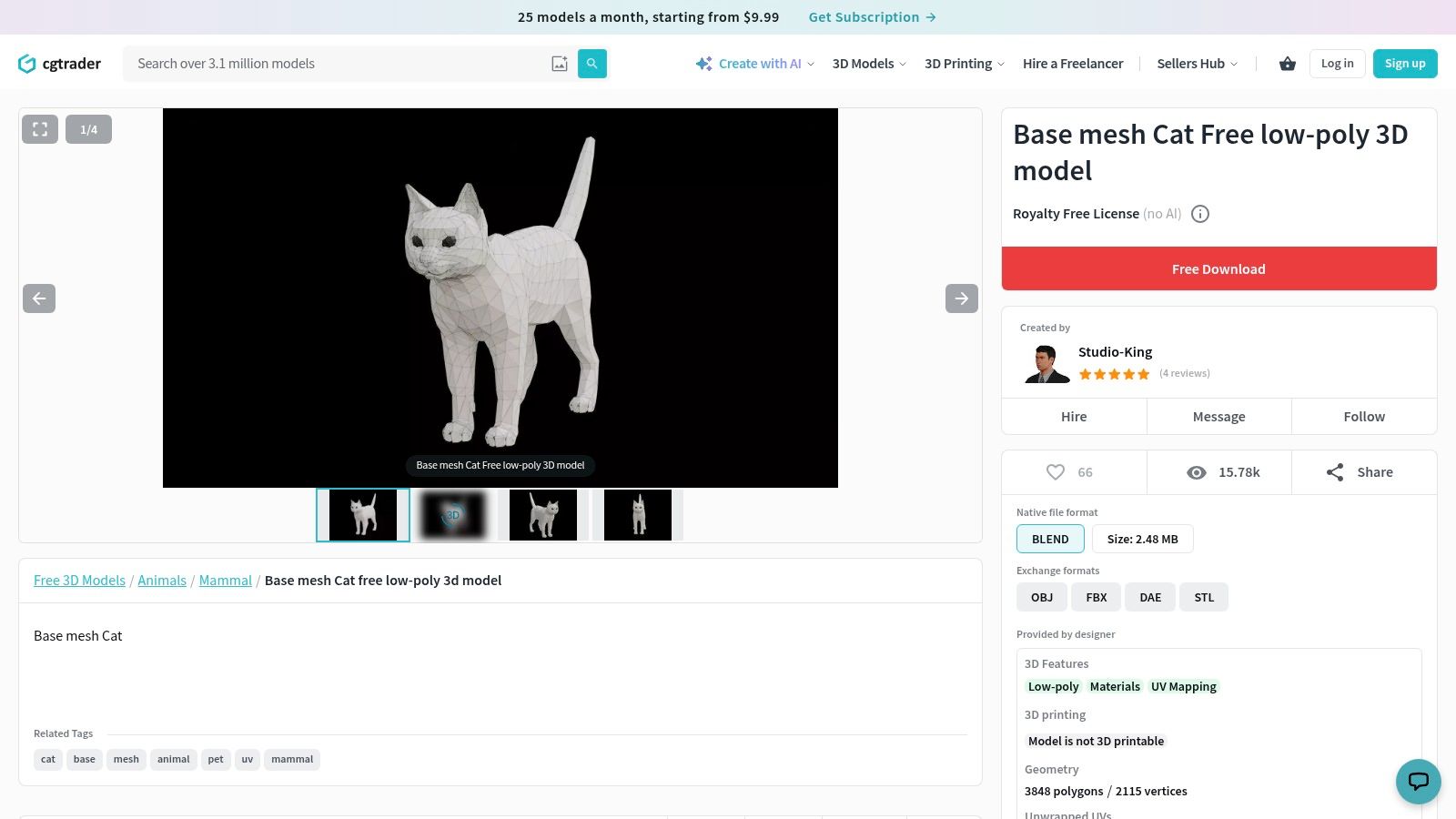
Task: Click Hire button for Studio-King
Action: 1074,417
